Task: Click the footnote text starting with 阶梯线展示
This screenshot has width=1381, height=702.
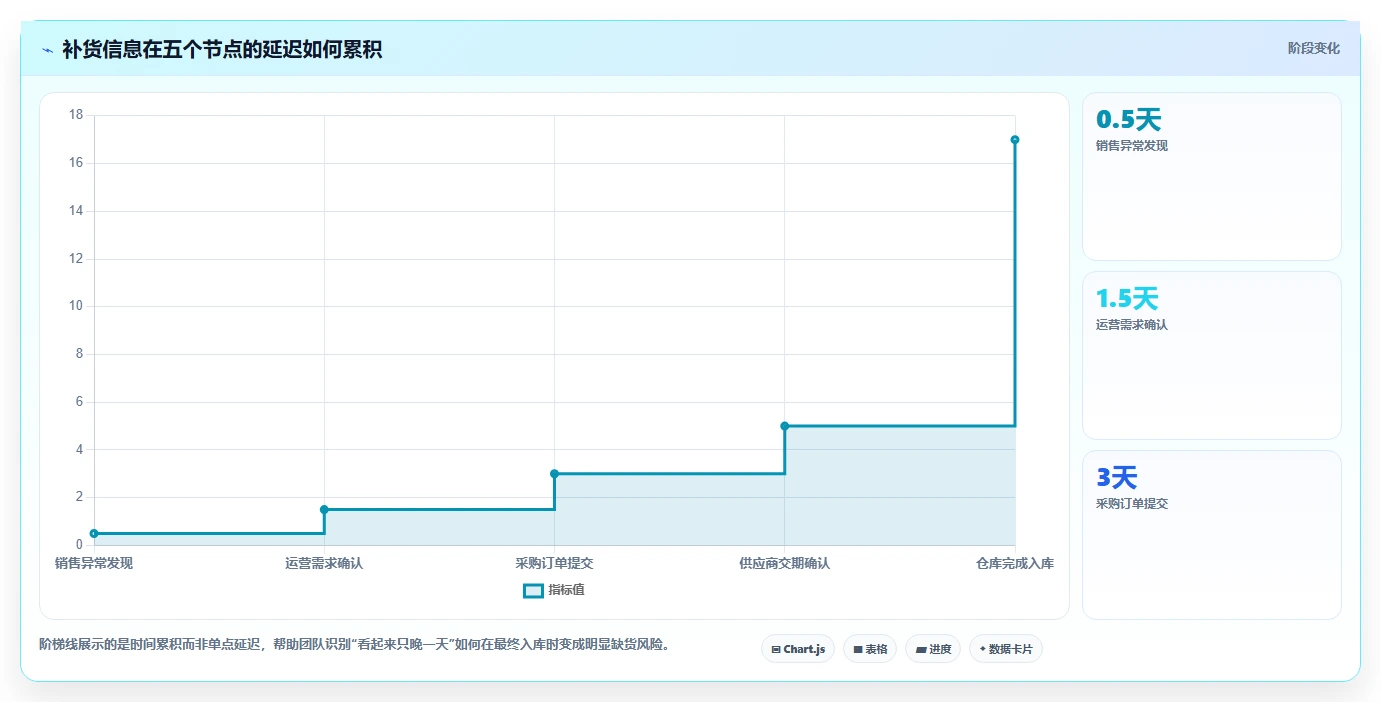Action: pos(354,645)
